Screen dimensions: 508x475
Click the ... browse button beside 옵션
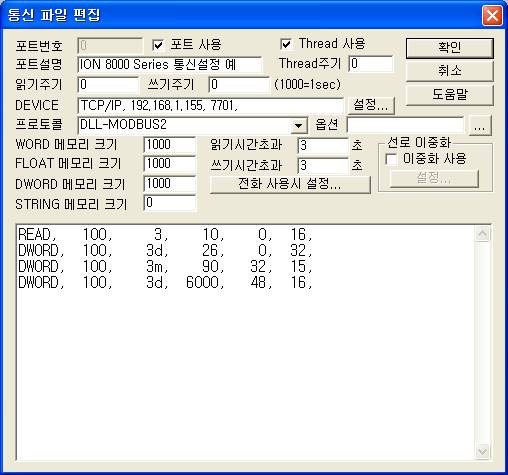point(480,126)
